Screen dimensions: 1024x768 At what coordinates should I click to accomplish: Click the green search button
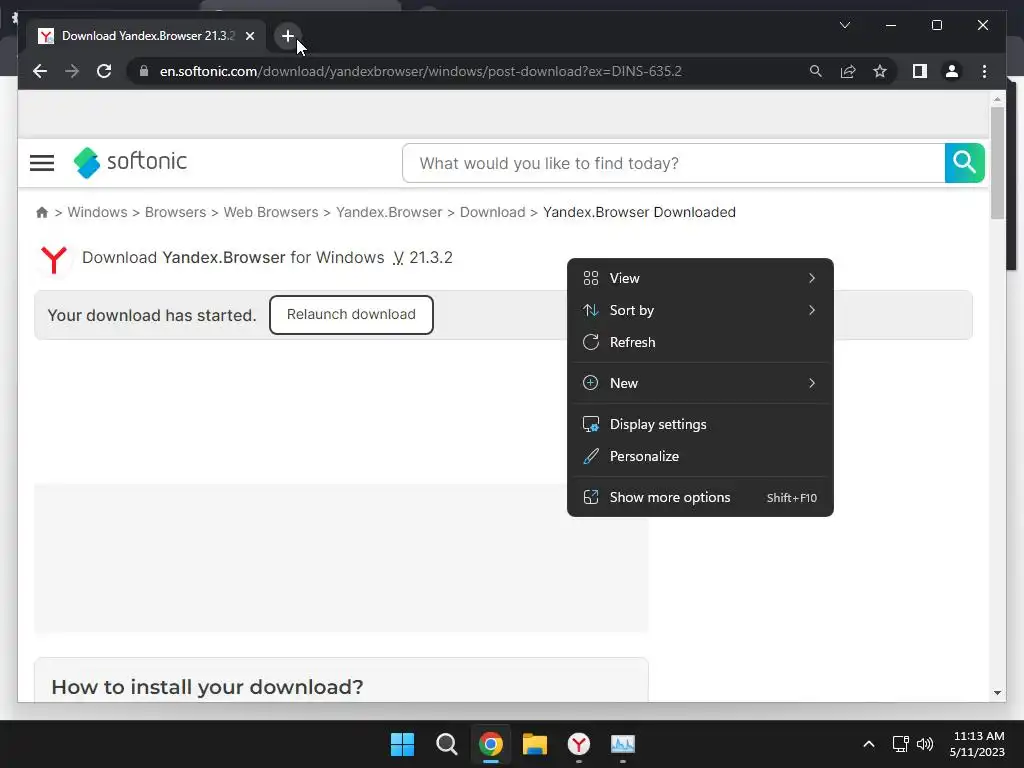coord(965,163)
